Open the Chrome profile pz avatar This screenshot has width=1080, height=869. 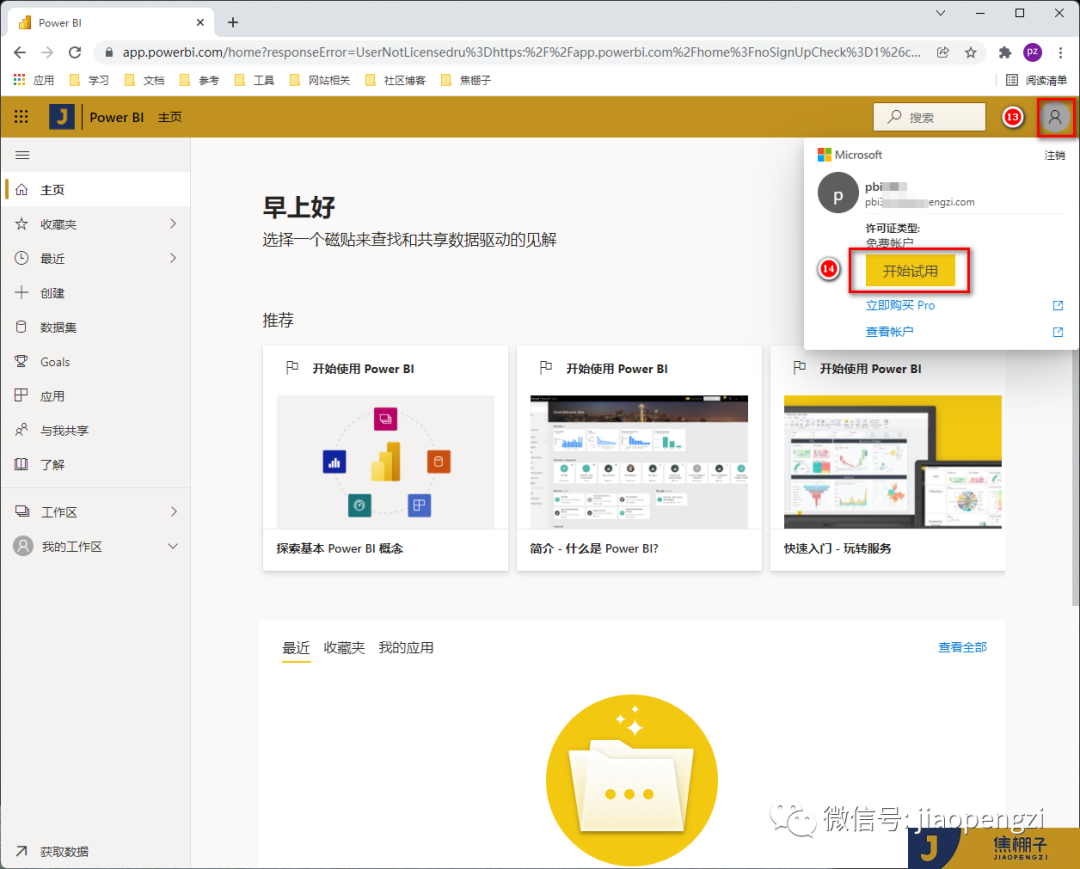(x=1032, y=52)
